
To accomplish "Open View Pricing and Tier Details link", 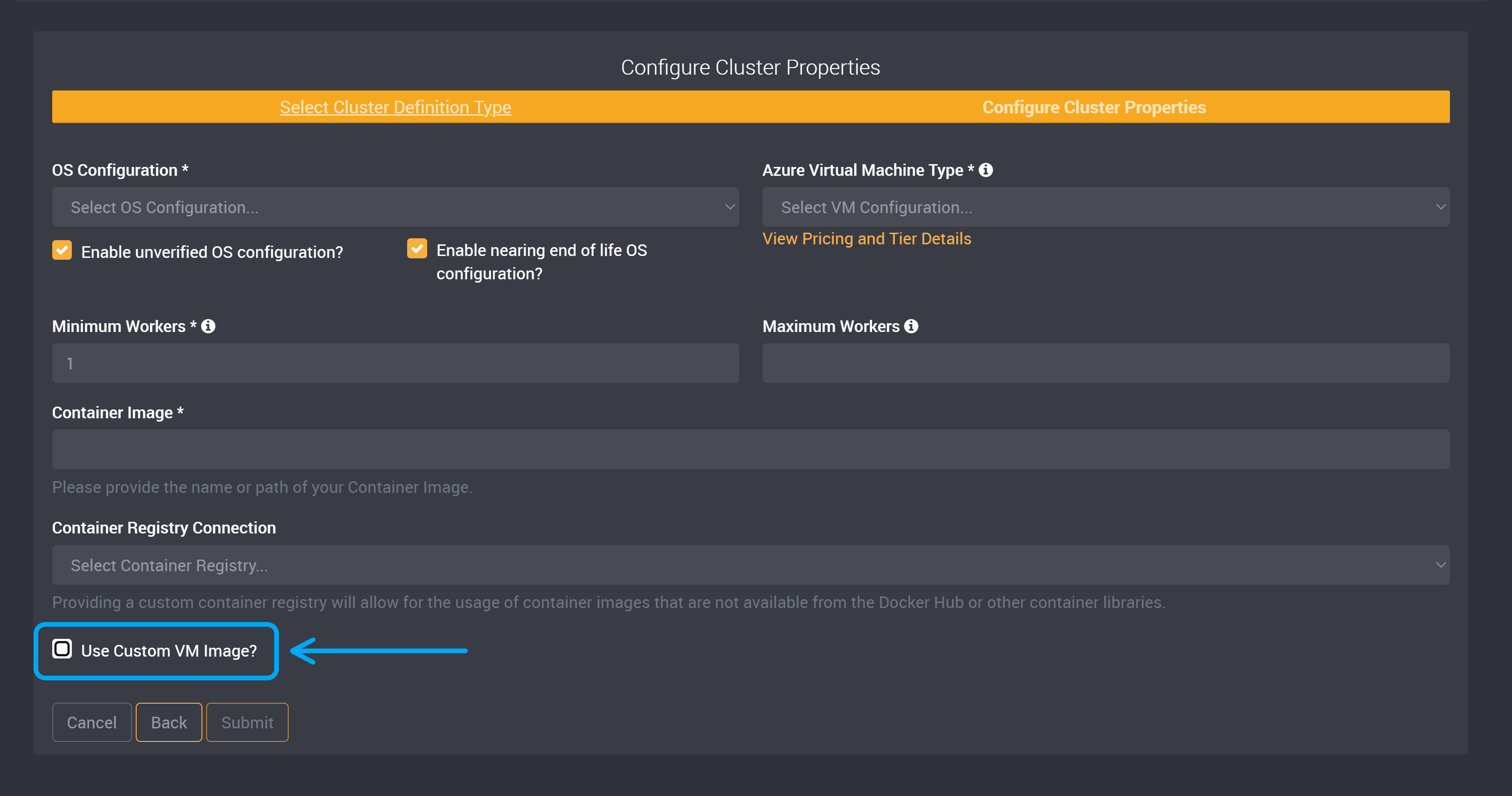I will [867, 239].
